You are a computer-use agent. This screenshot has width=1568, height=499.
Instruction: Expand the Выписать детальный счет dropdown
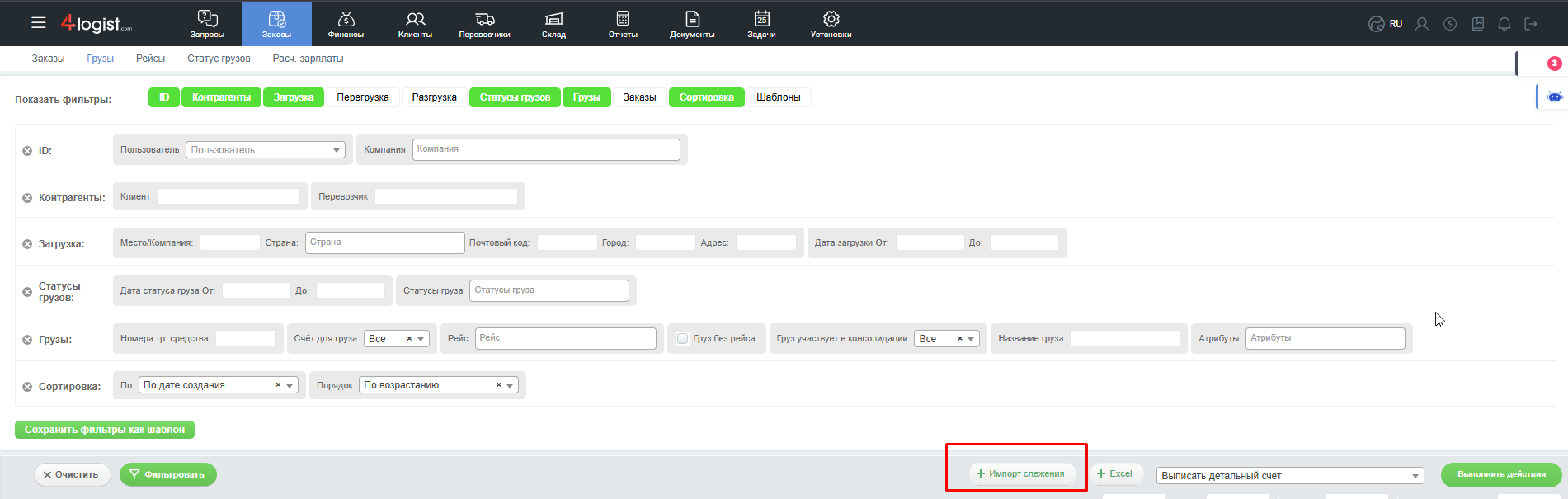(1290, 476)
